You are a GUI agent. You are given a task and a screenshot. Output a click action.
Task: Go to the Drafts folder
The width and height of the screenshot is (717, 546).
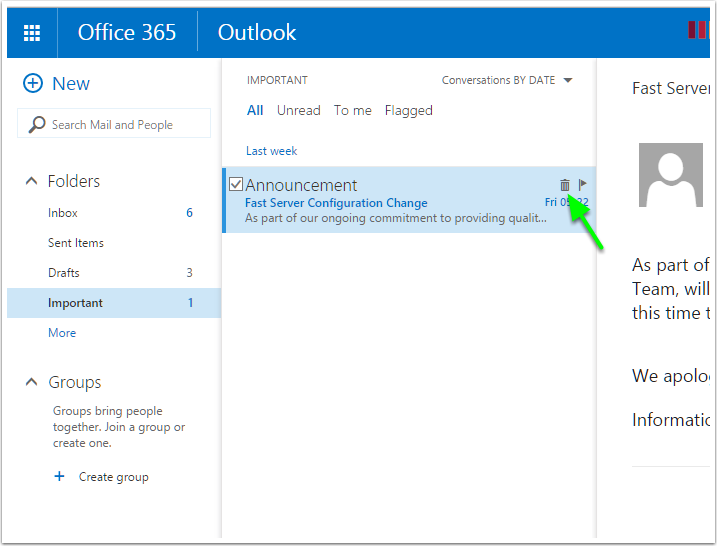click(64, 273)
